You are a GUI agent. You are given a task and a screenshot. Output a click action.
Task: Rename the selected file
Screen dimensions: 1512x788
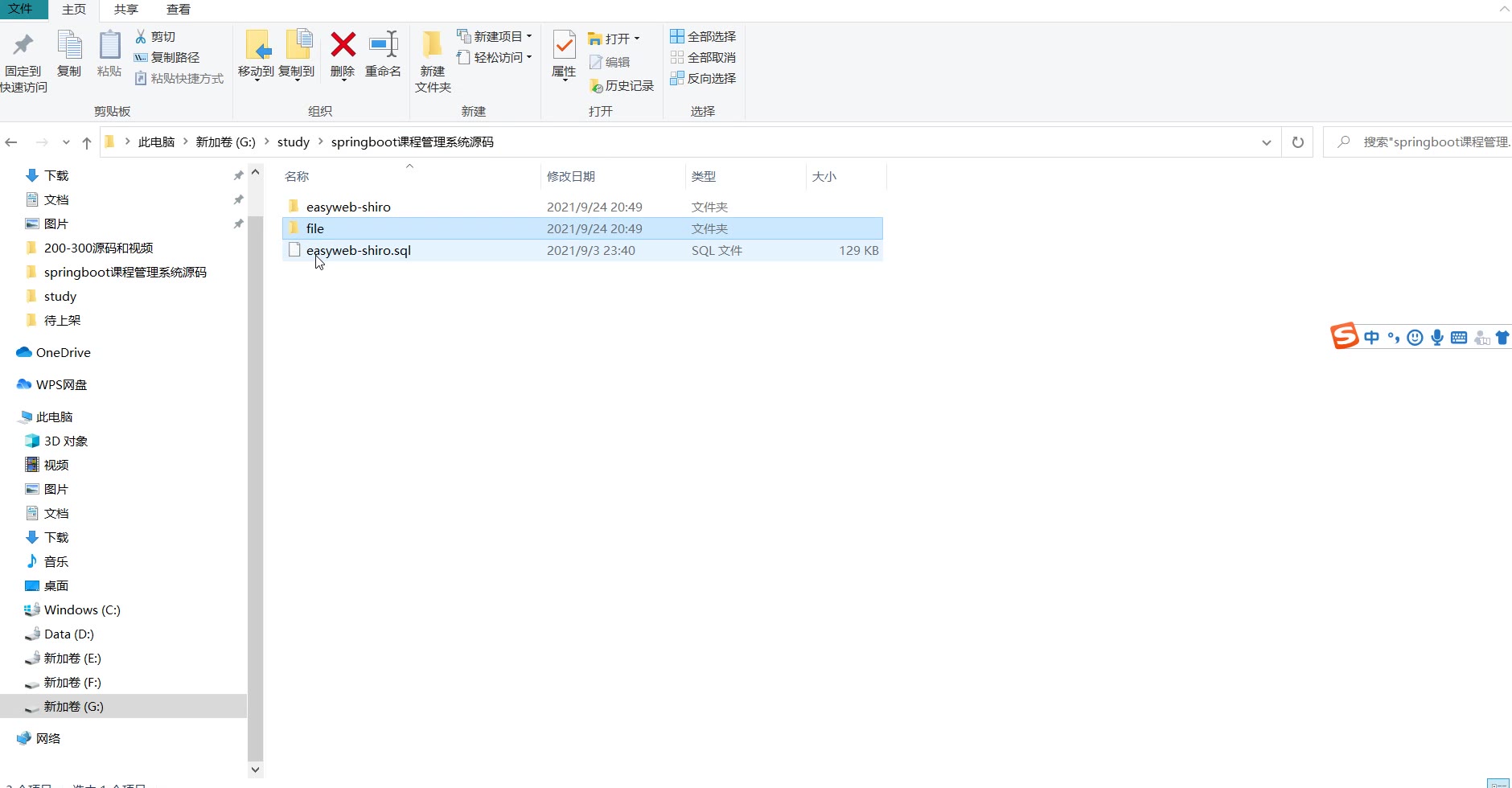[384, 54]
